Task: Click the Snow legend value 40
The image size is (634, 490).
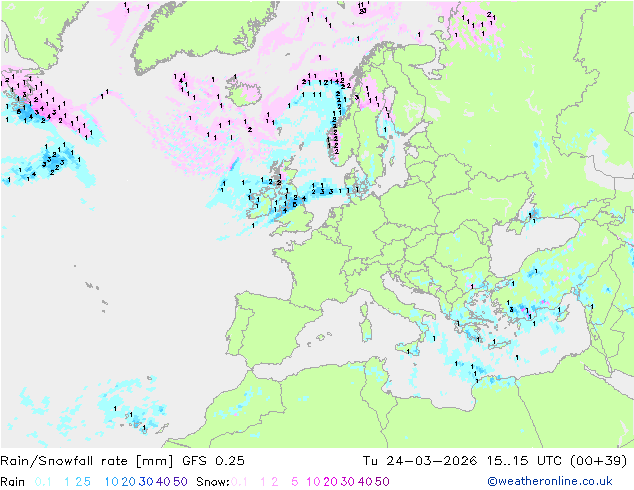Action: [365, 482]
